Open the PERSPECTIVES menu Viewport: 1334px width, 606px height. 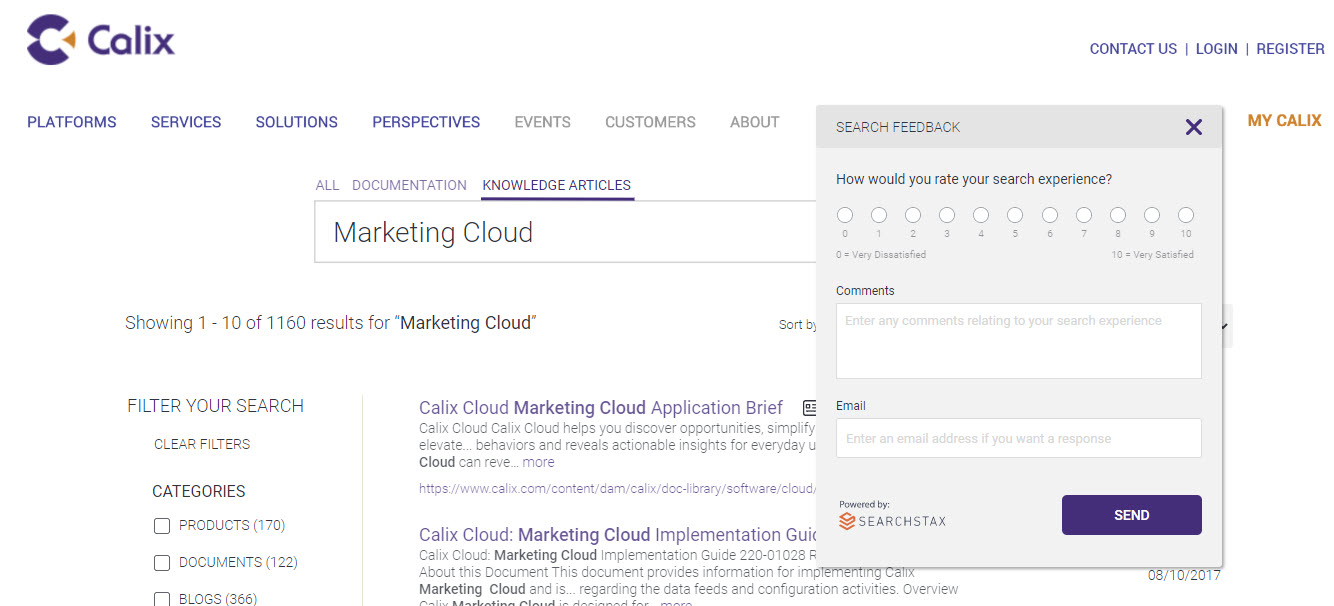[426, 121]
